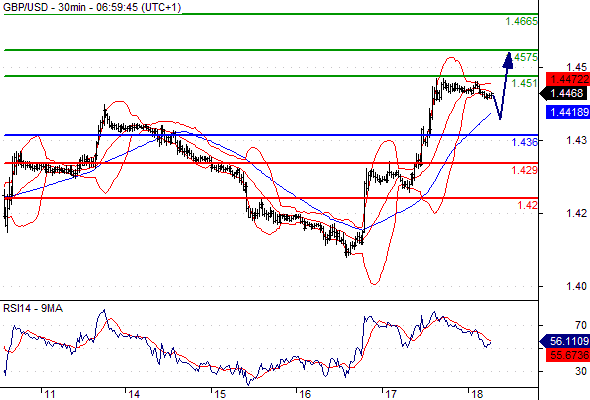Click the RSI 70 level axis label
The width and height of the screenshot is (590, 400).
pos(581,325)
